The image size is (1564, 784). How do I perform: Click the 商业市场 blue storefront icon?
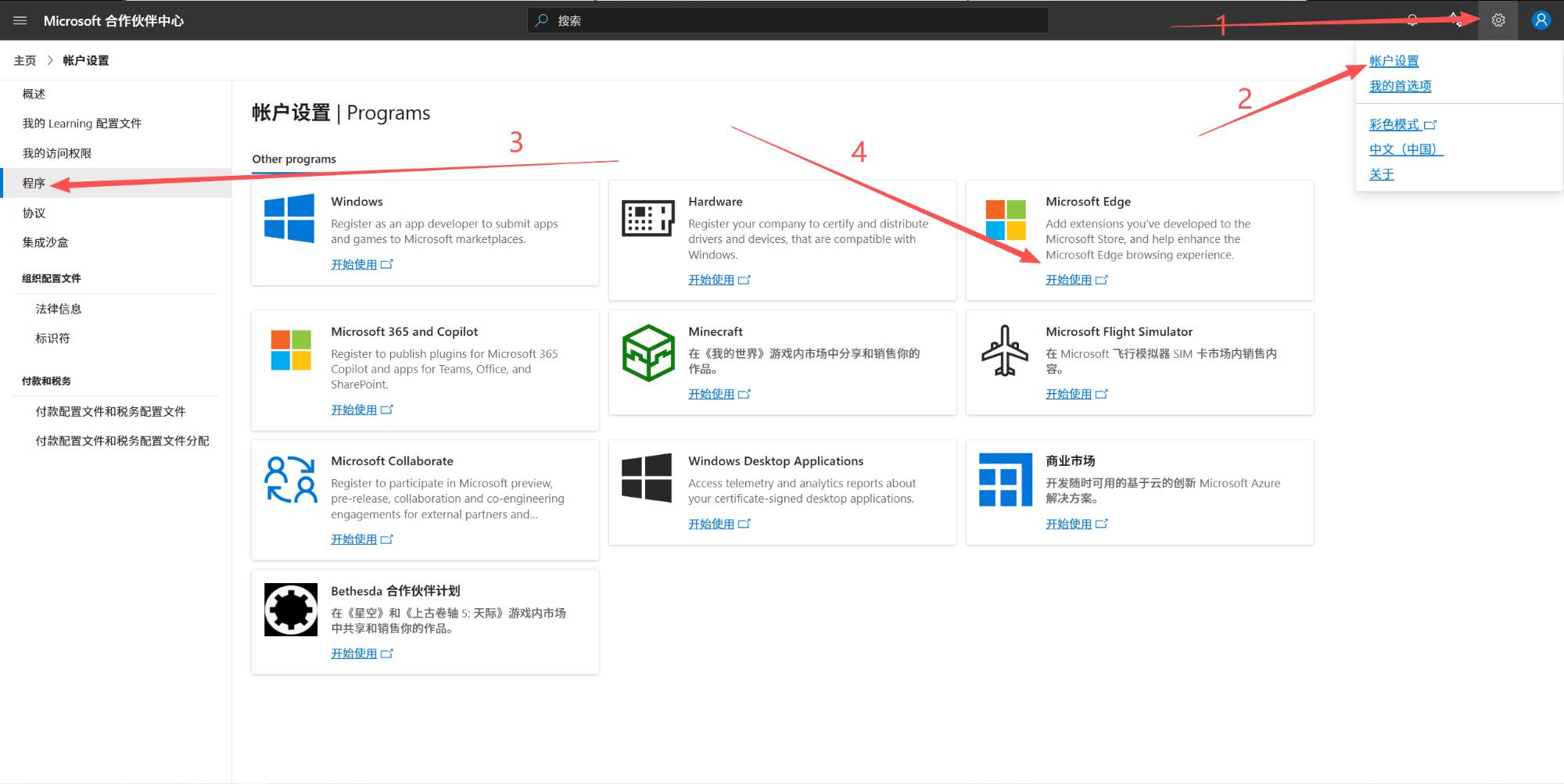(x=1006, y=480)
